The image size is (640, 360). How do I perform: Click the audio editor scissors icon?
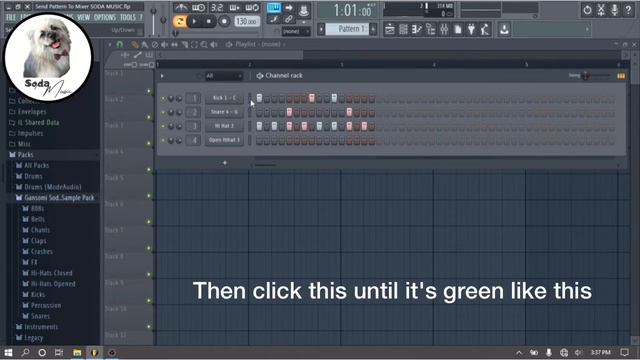(x=601, y=10)
